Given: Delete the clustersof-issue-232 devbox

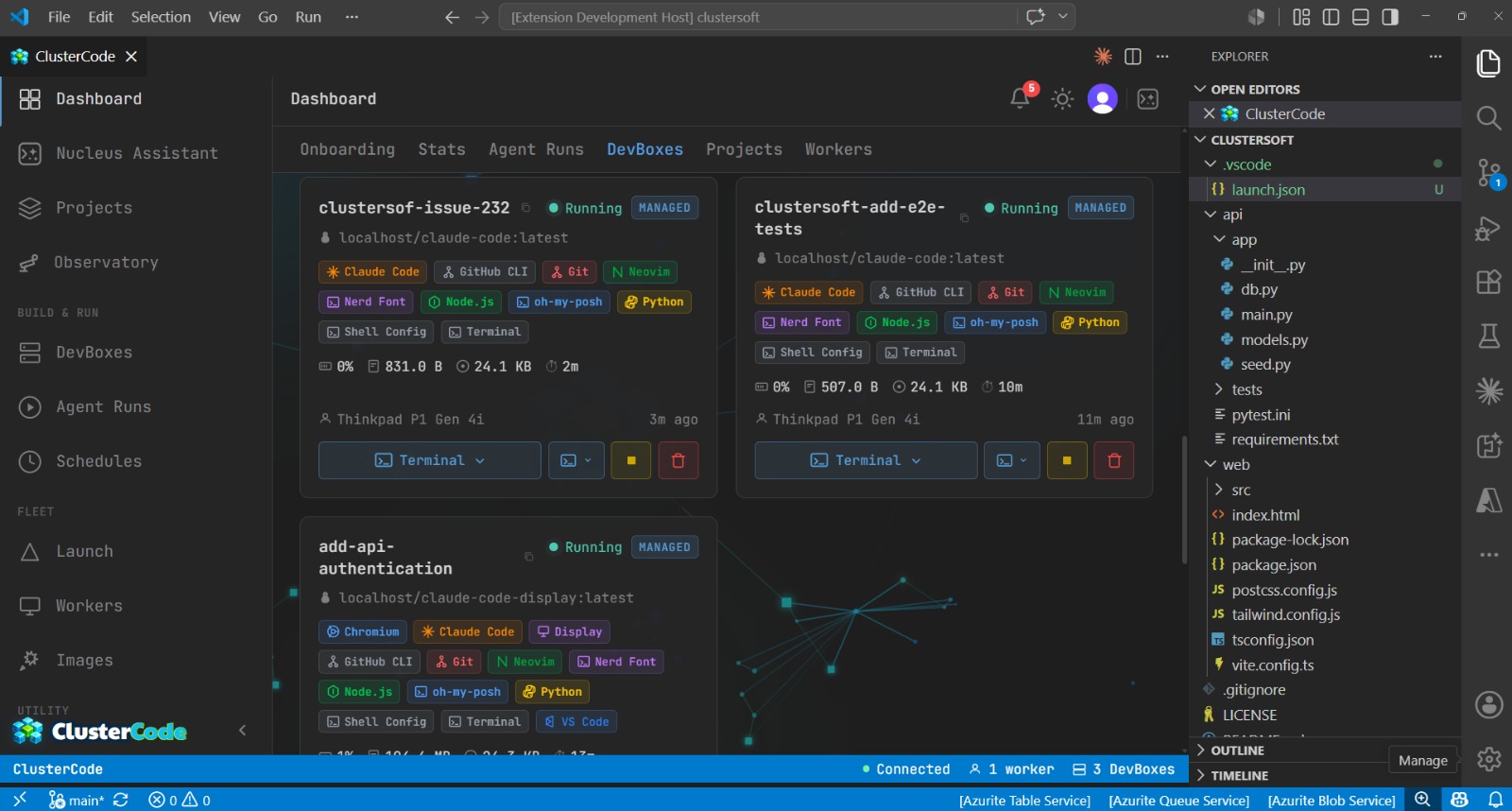Looking at the screenshot, I should (678, 460).
